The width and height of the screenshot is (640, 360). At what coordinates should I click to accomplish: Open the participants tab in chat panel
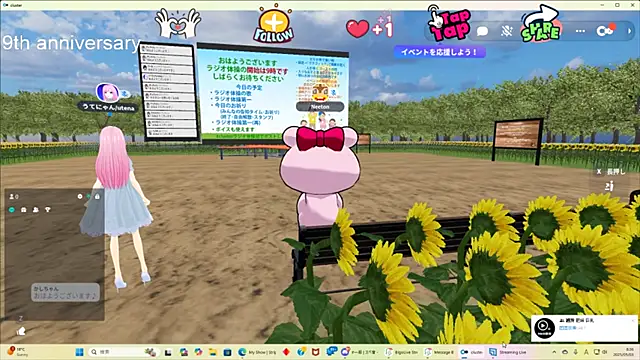tap(36, 209)
